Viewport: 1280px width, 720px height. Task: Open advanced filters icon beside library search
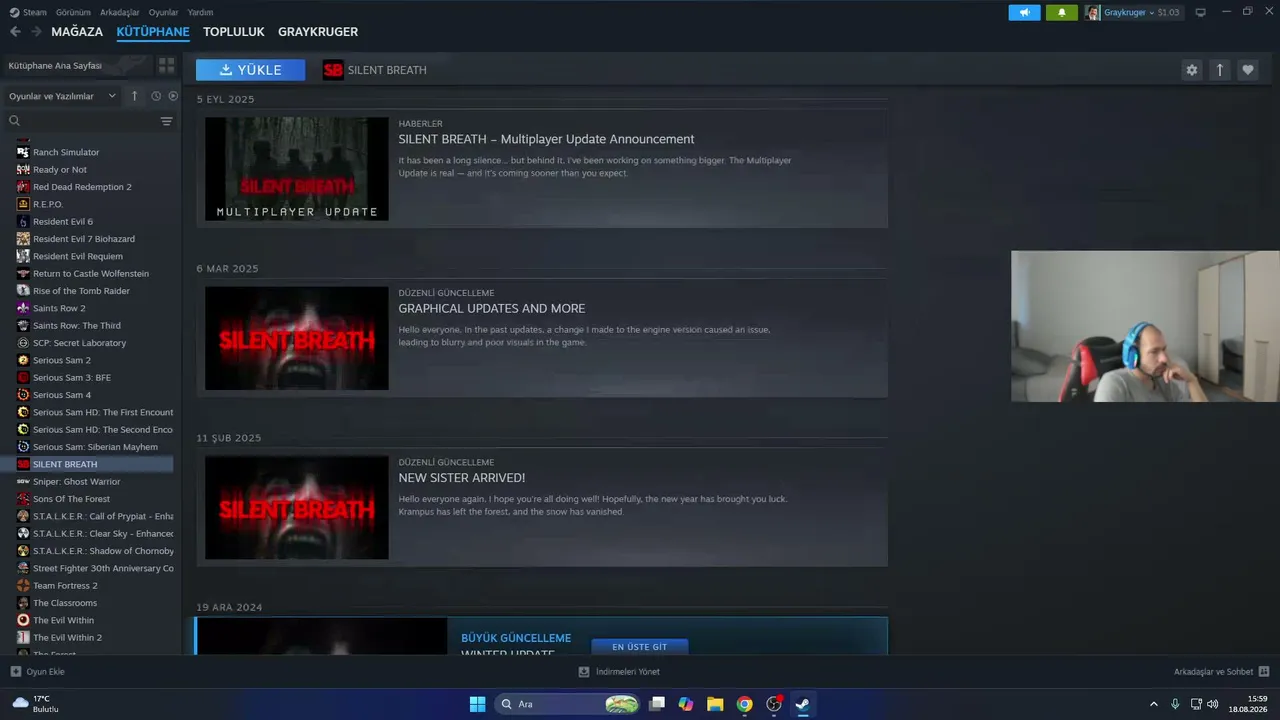(166, 121)
